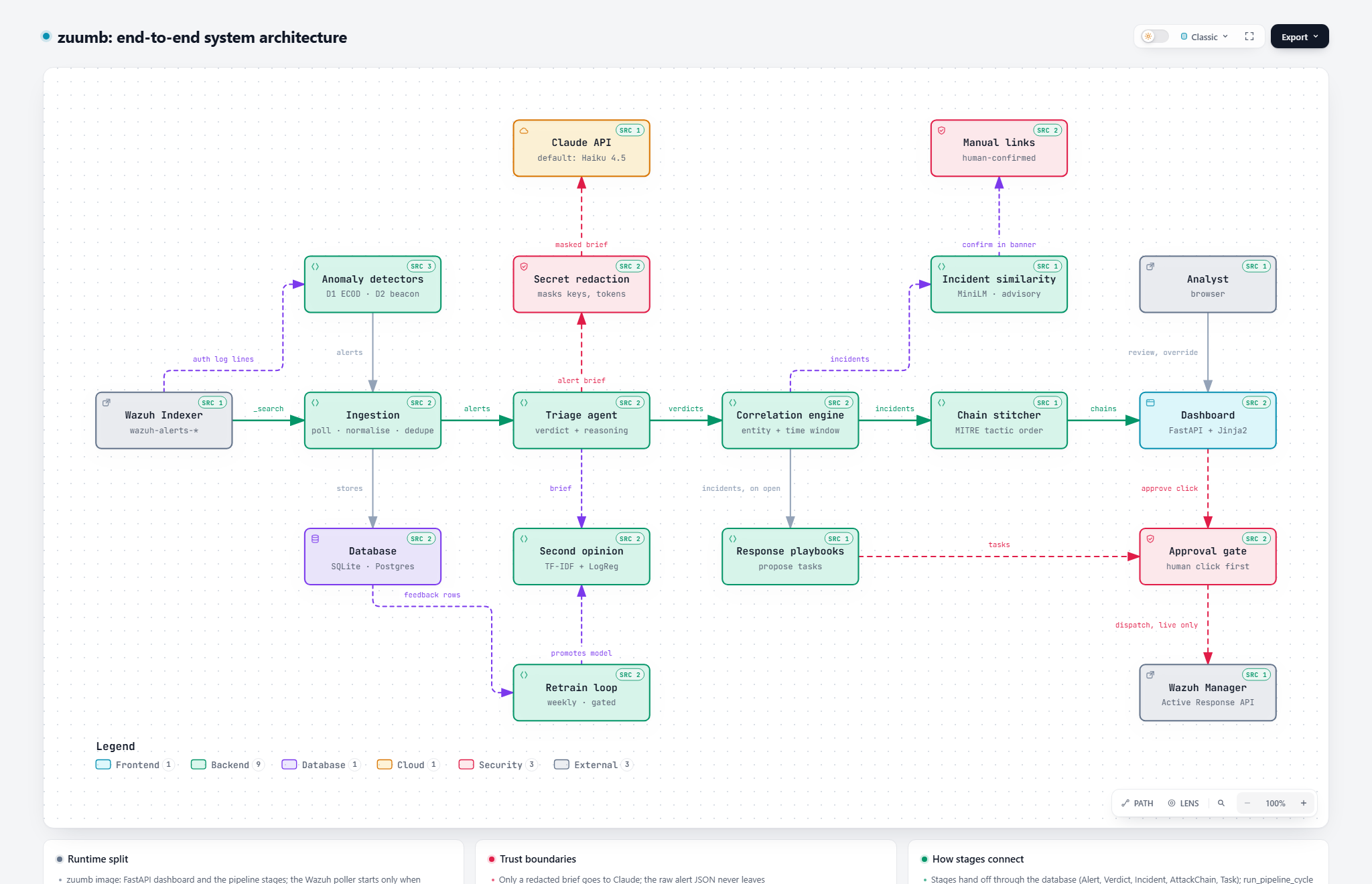The height and width of the screenshot is (884, 1372).
Task: Select the Incident similarity node
Action: [x=999, y=285]
